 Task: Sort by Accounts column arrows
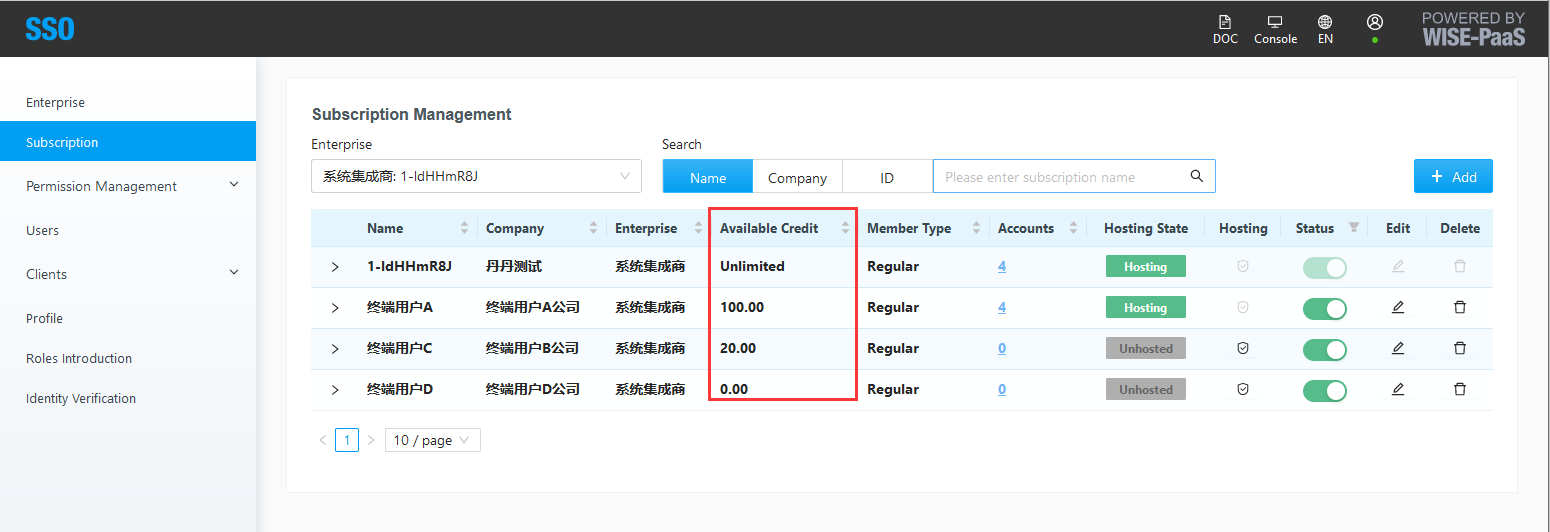point(1073,228)
